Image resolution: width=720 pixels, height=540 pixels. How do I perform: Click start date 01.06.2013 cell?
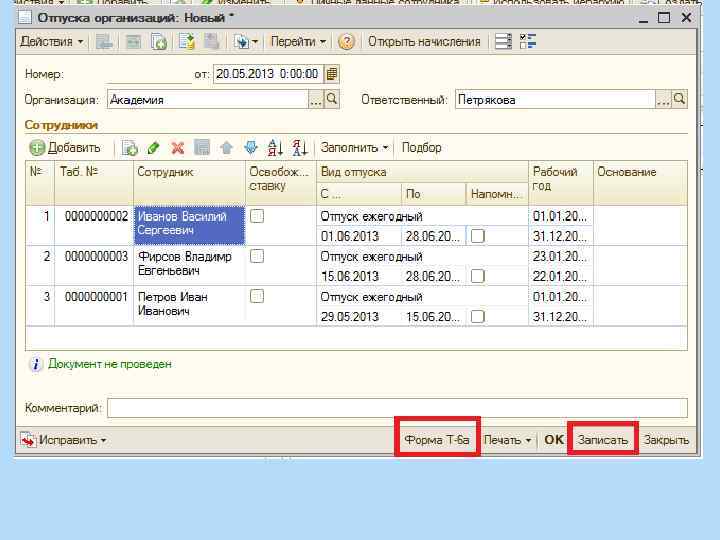pyautogui.click(x=359, y=236)
